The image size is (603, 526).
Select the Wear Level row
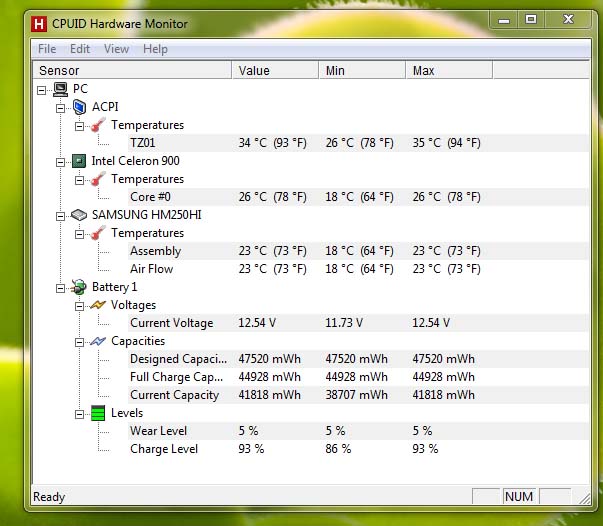[x=358, y=431]
